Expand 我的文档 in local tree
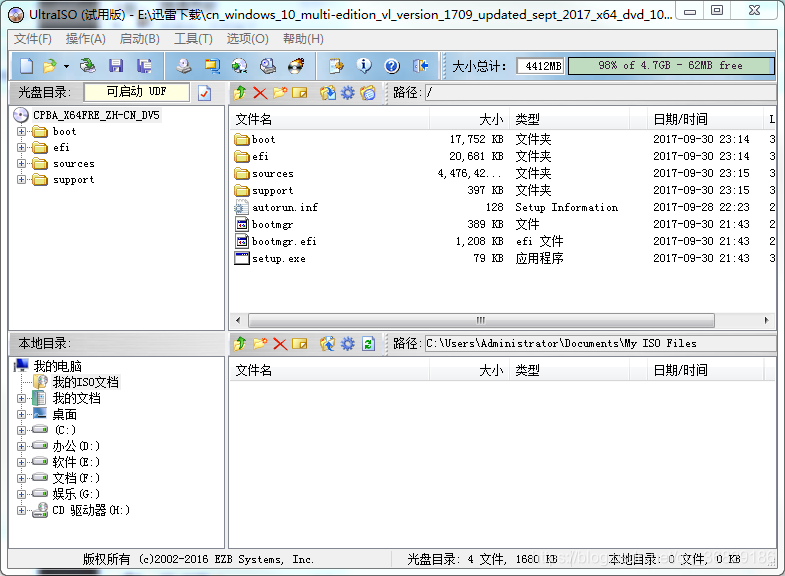The height and width of the screenshot is (576, 785). pyautogui.click(x=21, y=398)
